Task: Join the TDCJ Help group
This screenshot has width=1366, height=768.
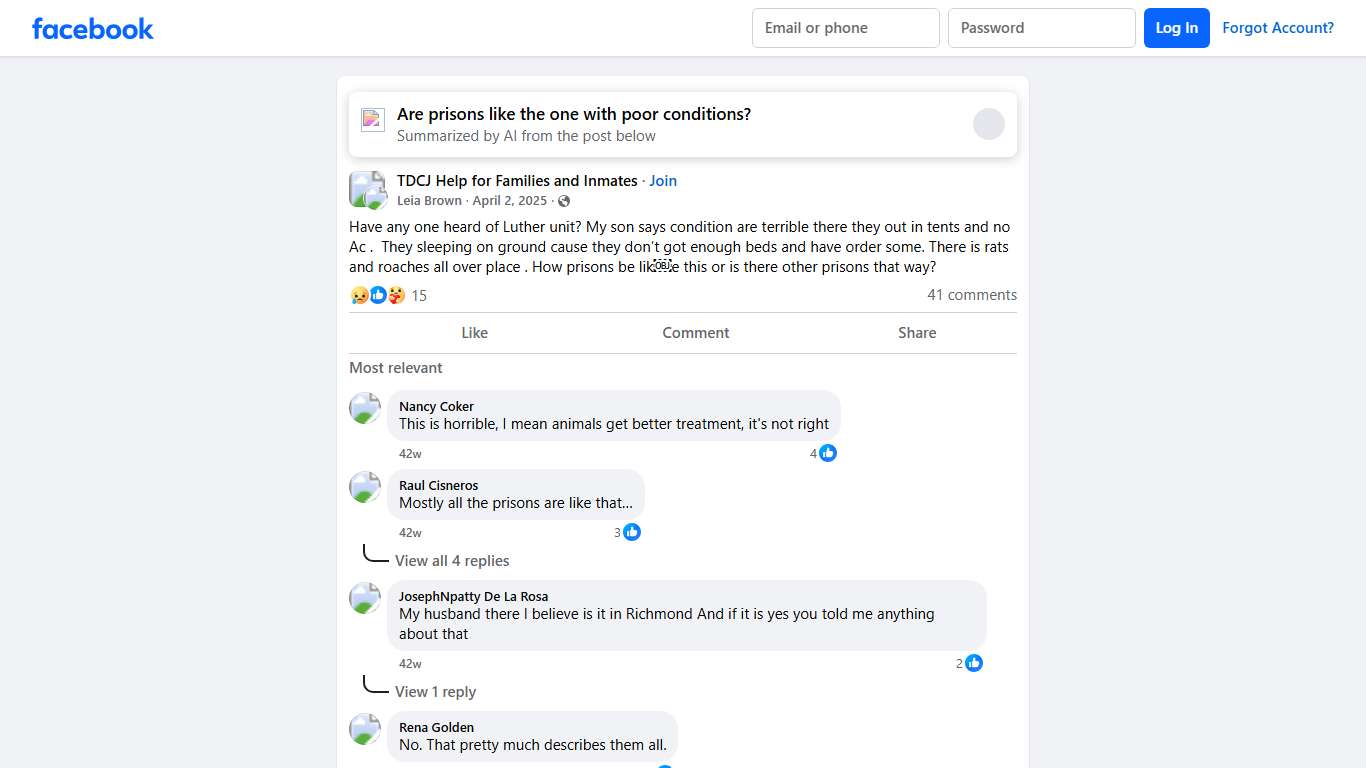Action: tap(663, 181)
